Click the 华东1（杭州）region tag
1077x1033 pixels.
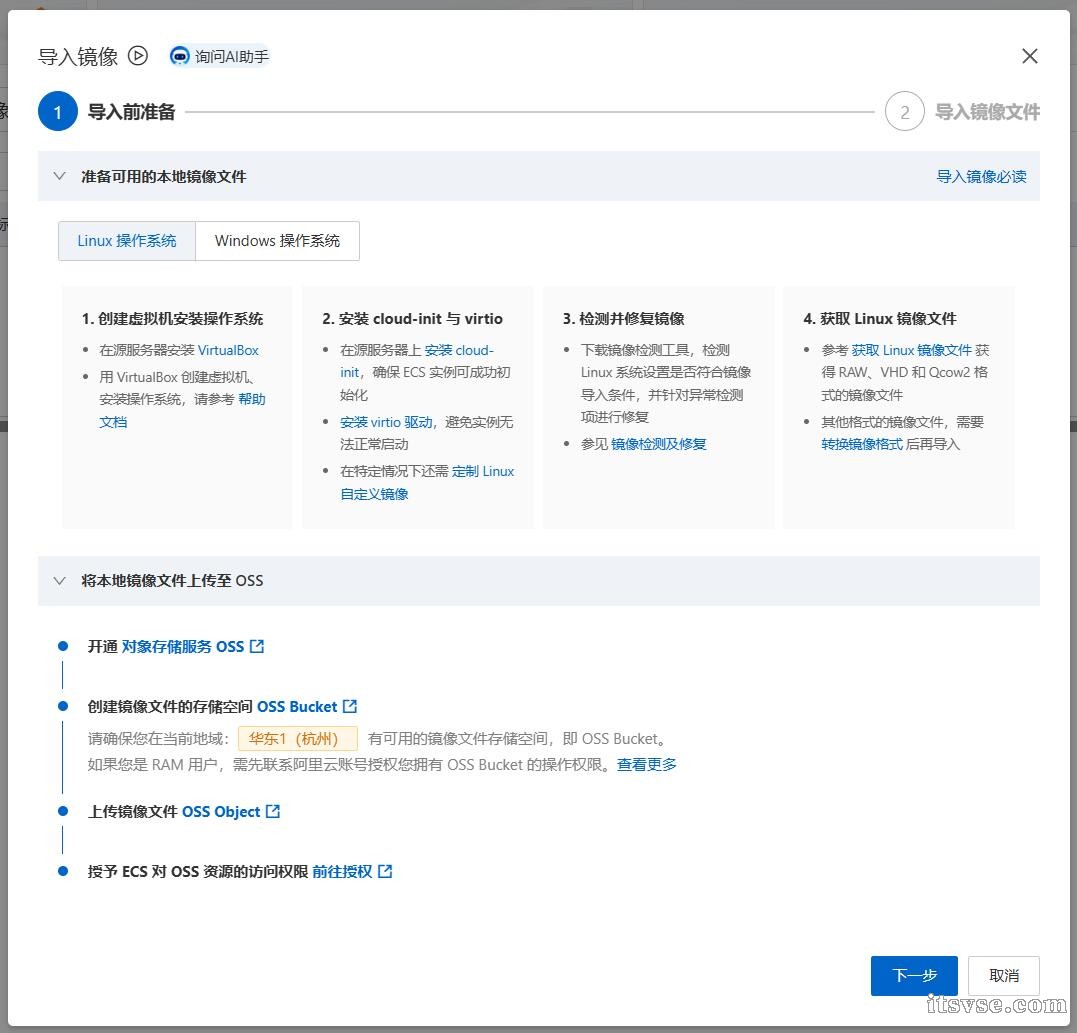297,739
